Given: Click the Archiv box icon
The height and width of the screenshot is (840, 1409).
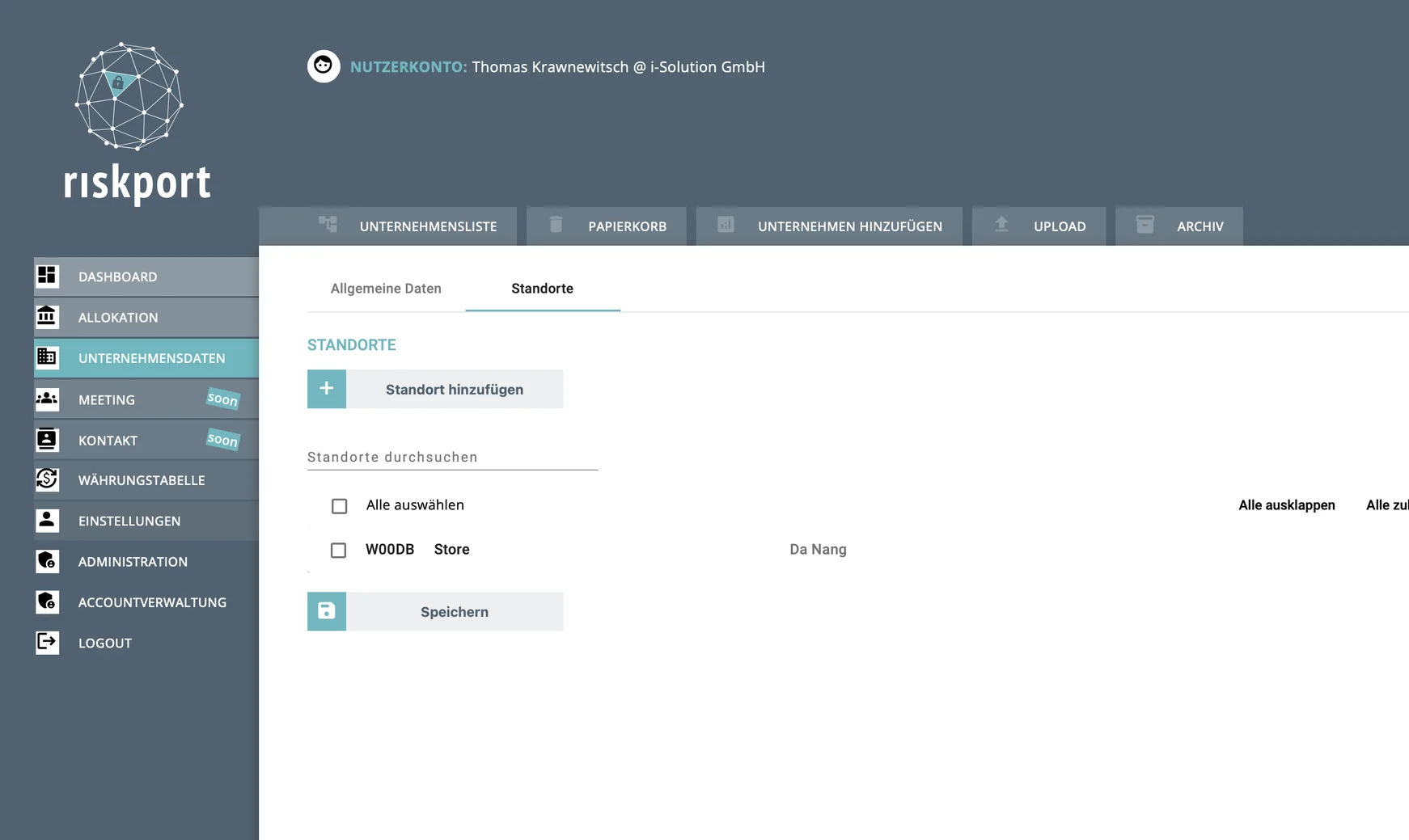Looking at the screenshot, I should tap(1145, 224).
